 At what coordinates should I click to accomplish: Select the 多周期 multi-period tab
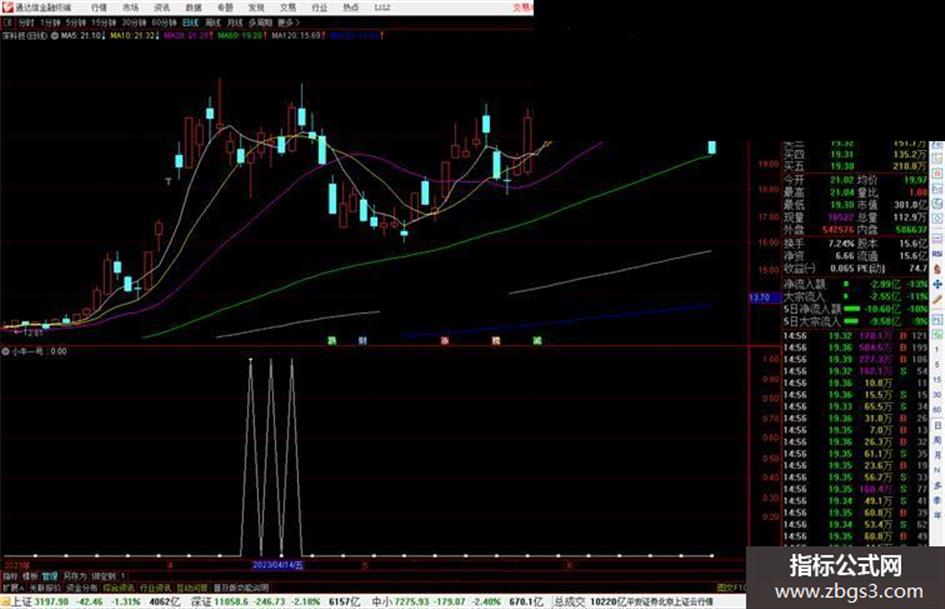pos(260,23)
